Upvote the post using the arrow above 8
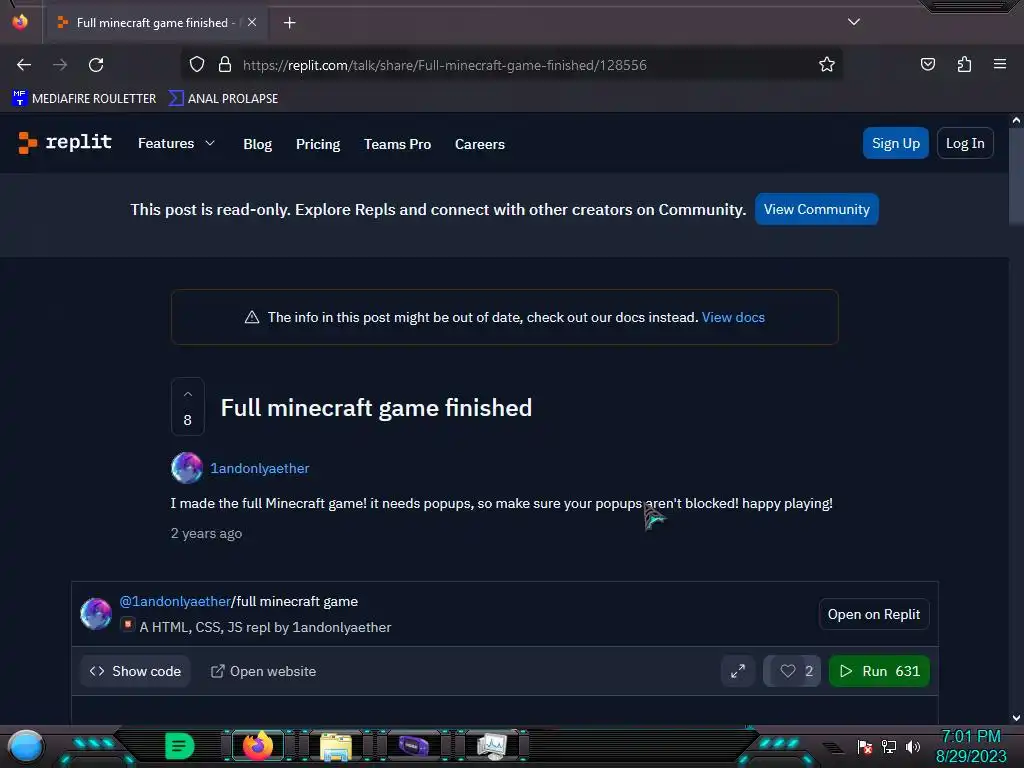The width and height of the screenshot is (1024, 768). coord(187,394)
